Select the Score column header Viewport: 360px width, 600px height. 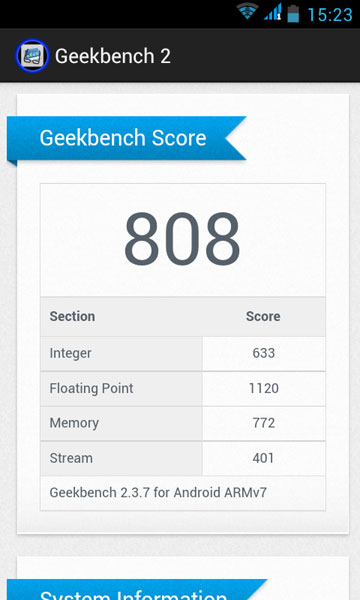[263, 316]
